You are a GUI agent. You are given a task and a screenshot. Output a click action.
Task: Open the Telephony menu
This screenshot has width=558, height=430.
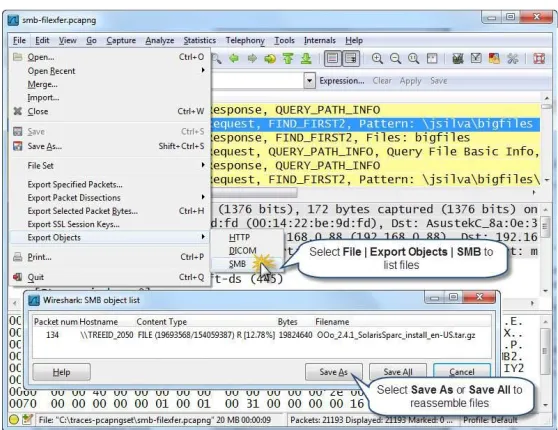pyautogui.click(x=245, y=41)
